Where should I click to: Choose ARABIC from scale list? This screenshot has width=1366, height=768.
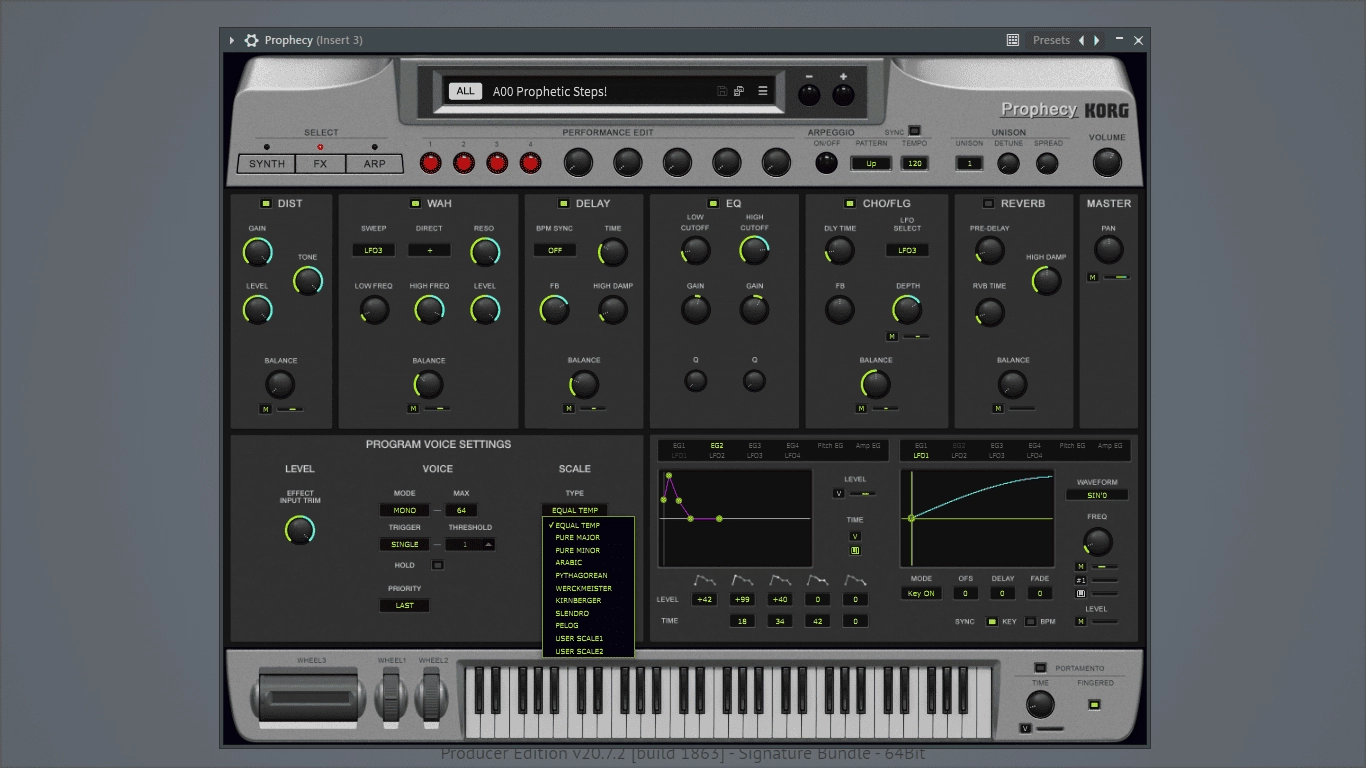(588, 563)
